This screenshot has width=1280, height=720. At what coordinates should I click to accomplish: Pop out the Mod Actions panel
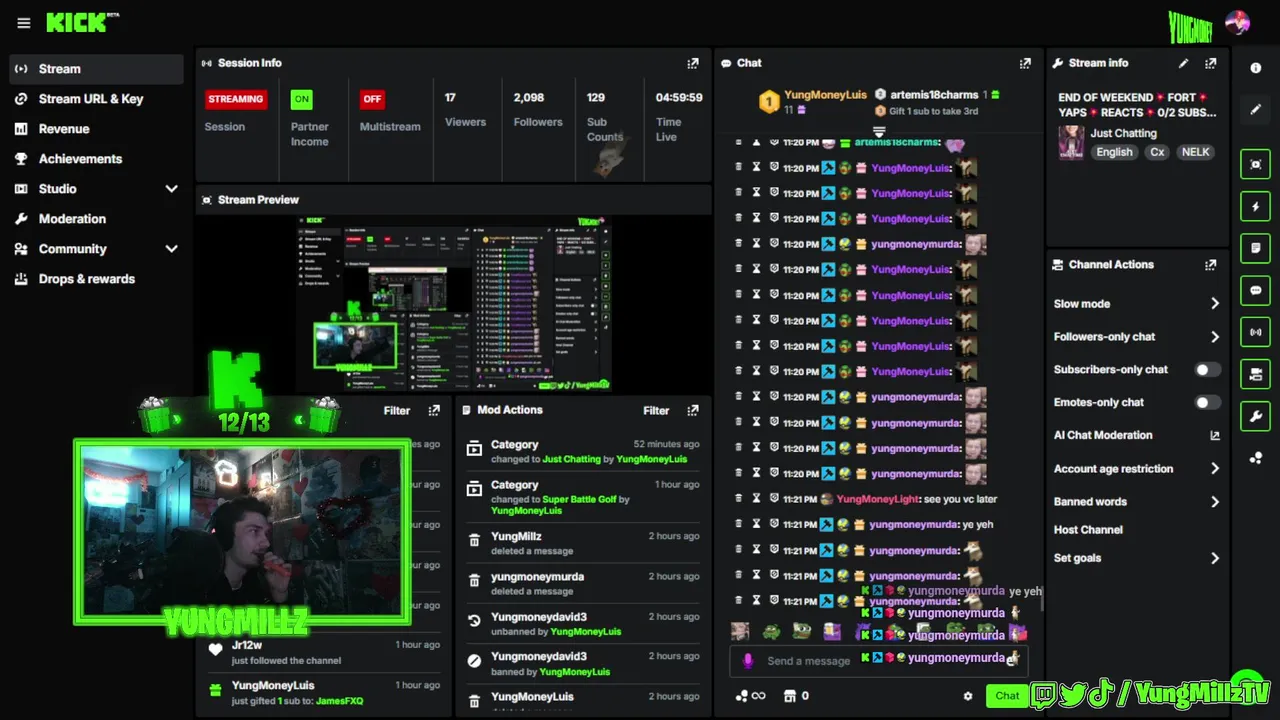693,410
